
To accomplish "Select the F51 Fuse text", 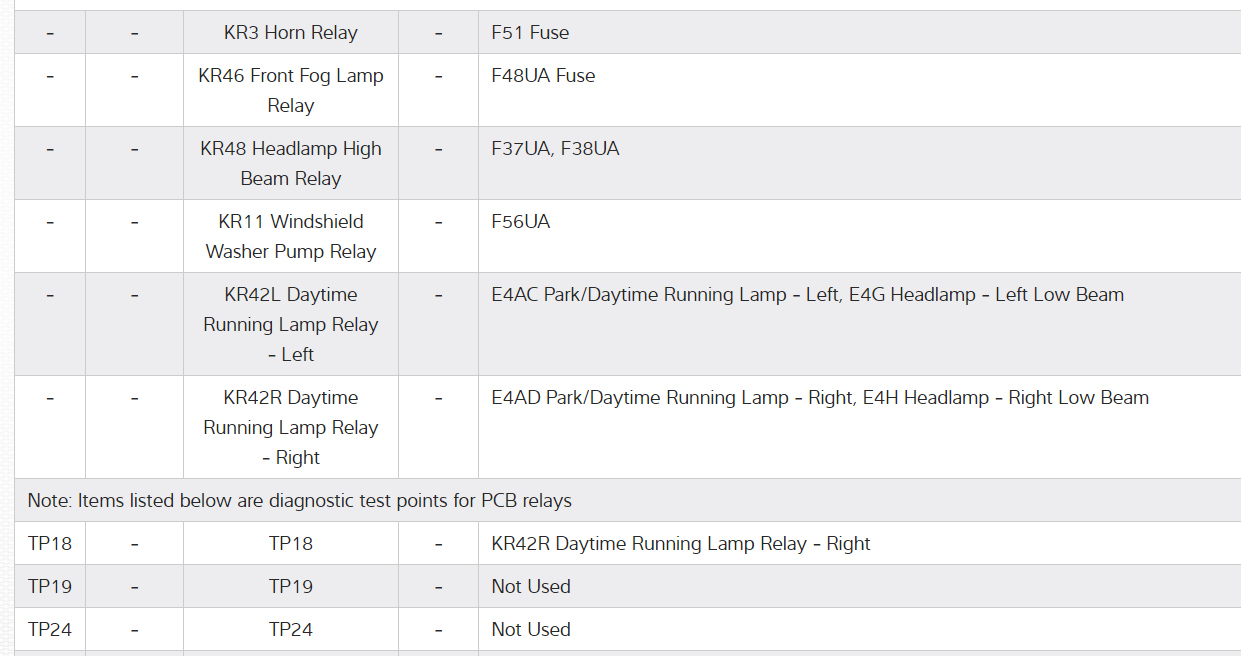I will pyautogui.click(x=530, y=33).
